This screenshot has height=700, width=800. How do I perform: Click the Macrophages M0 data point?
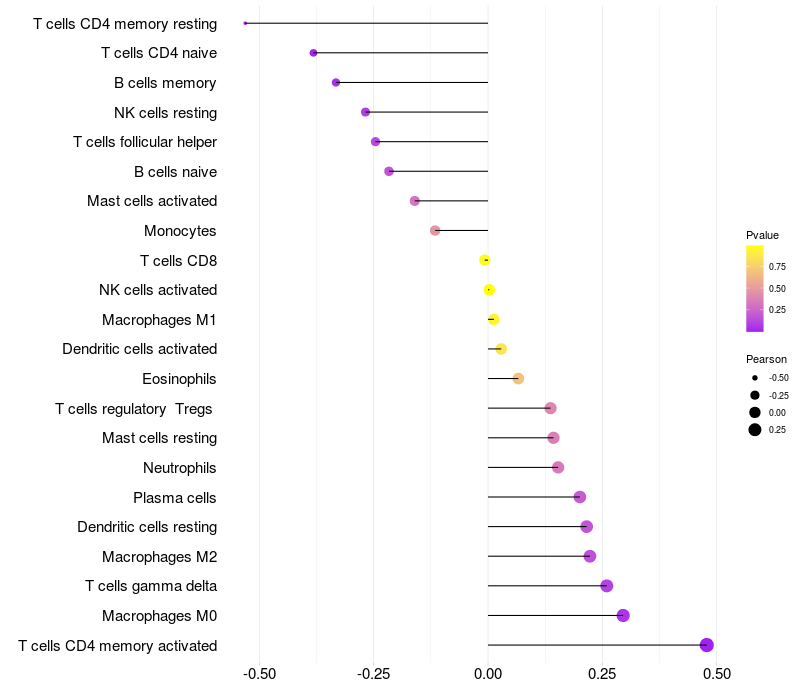pos(623,615)
